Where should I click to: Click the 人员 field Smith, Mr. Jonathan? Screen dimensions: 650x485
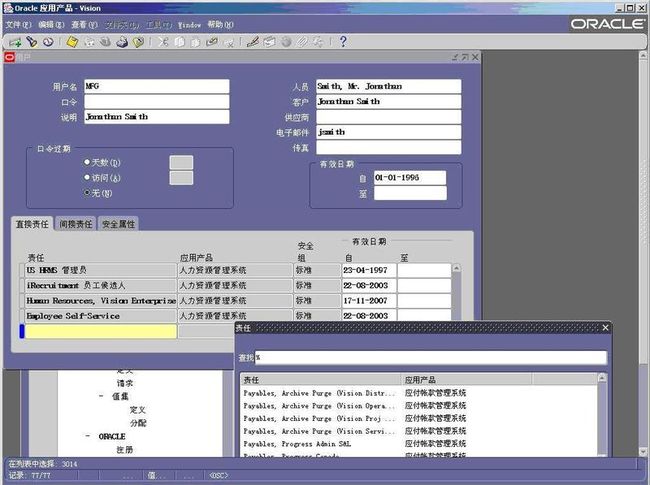(x=388, y=86)
